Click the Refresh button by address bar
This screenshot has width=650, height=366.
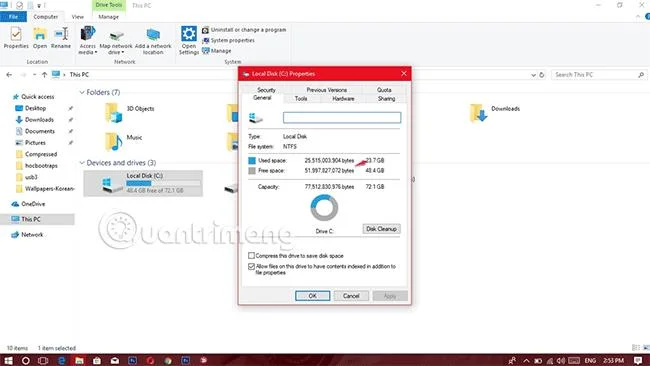pyautogui.click(x=541, y=75)
